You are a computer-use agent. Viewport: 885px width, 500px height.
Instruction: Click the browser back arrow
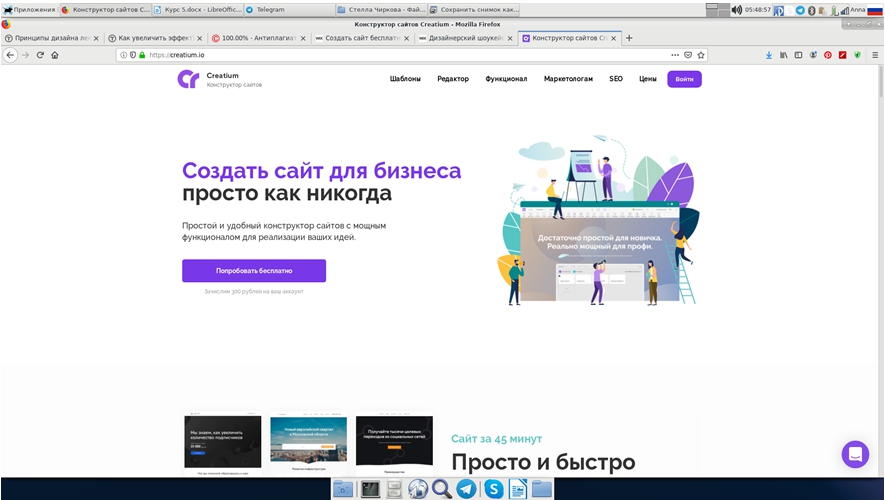pyautogui.click(x=10, y=55)
